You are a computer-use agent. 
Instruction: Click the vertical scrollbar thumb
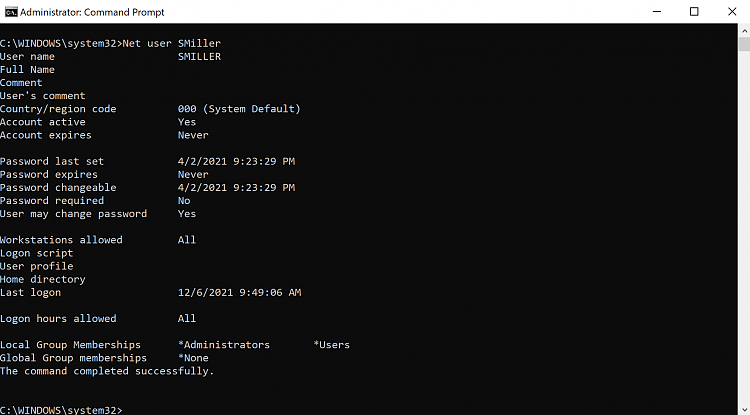pyautogui.click(x=743, y=45)
